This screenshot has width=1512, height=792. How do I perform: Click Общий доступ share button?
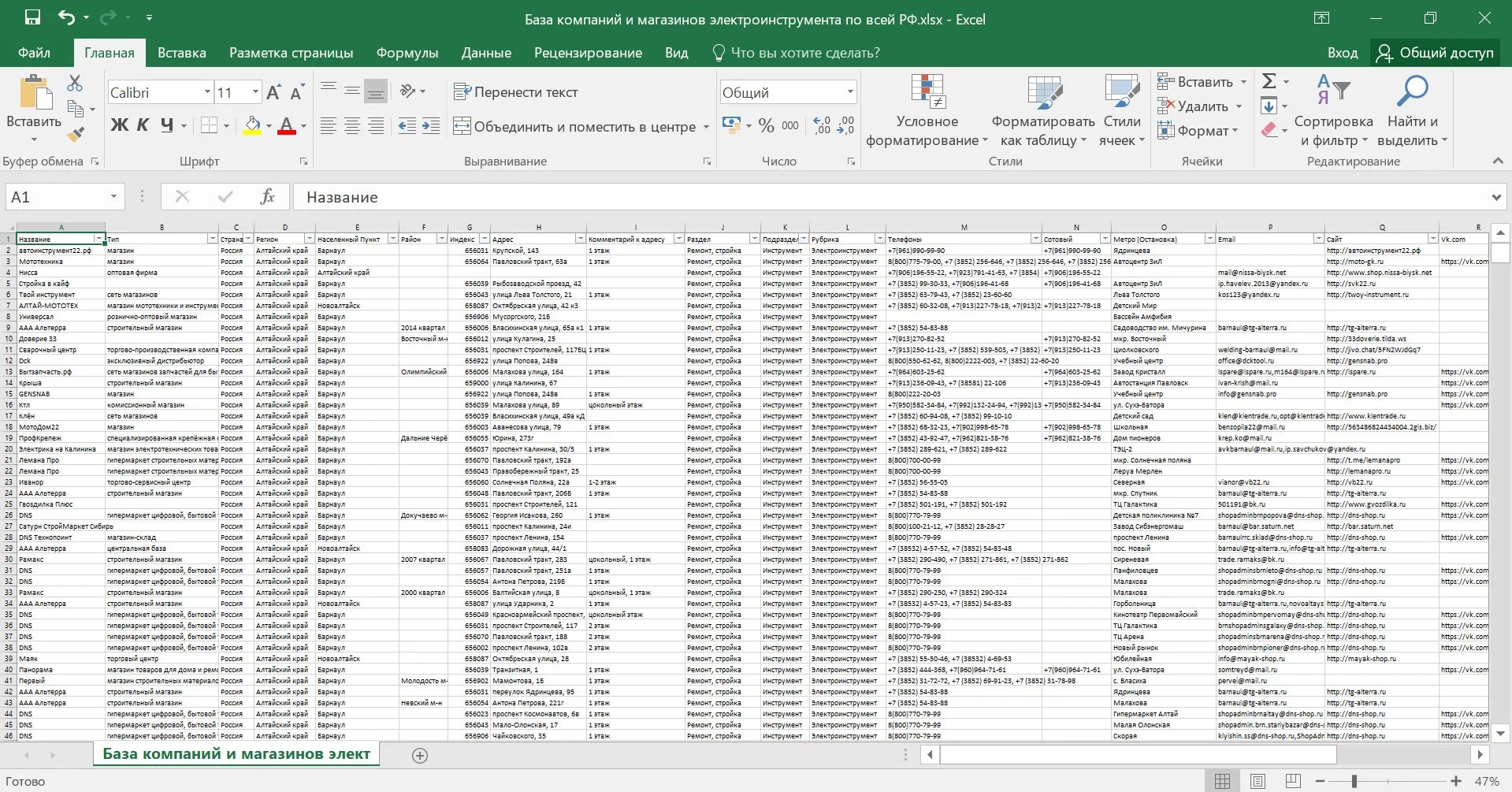click(x=1435, y=53)
